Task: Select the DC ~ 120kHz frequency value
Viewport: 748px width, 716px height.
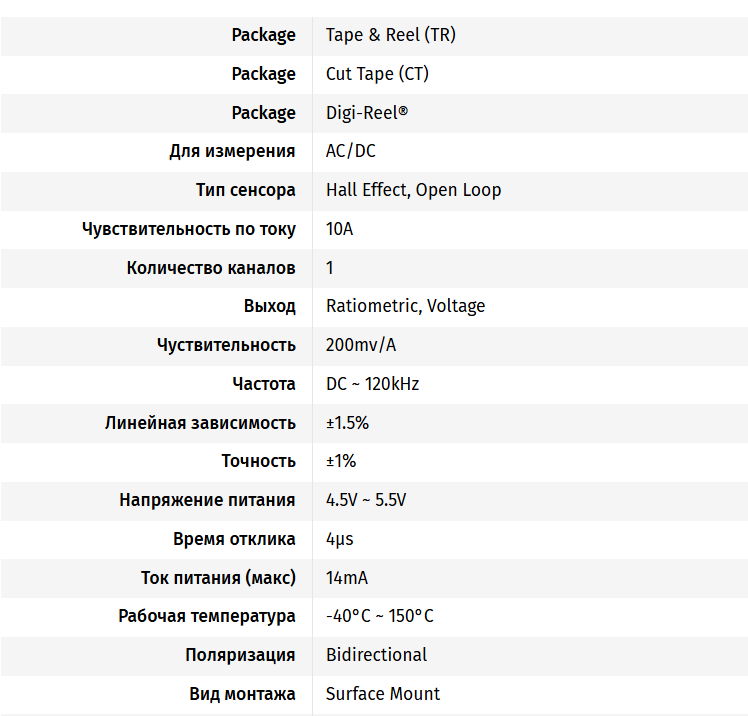Action: click(372, 384)
